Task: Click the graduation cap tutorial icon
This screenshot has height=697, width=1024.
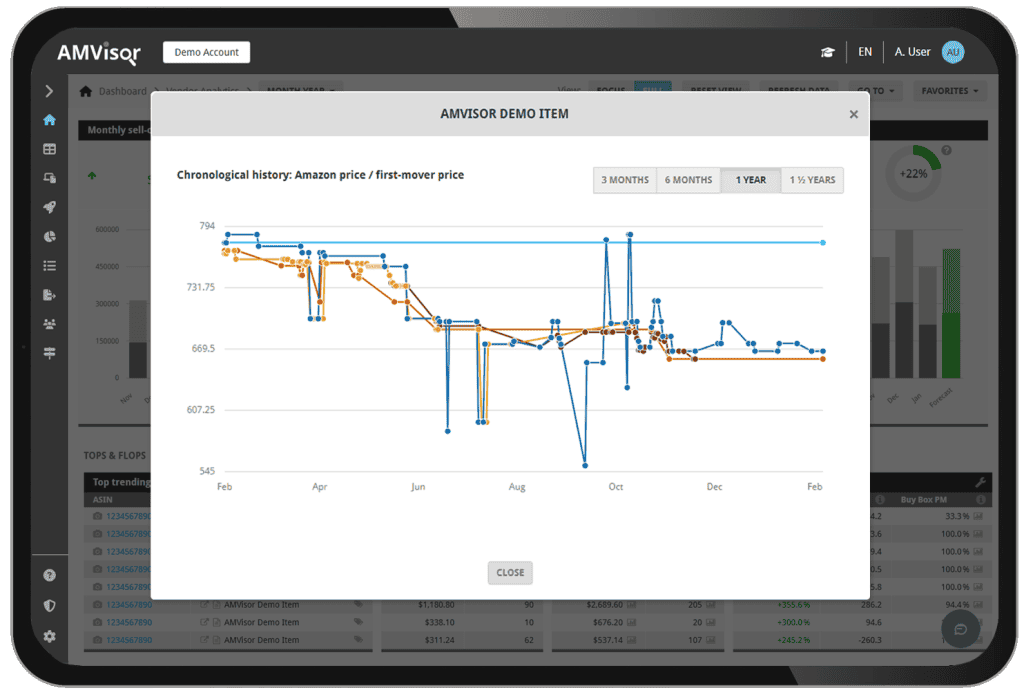Action: (827, 51)
